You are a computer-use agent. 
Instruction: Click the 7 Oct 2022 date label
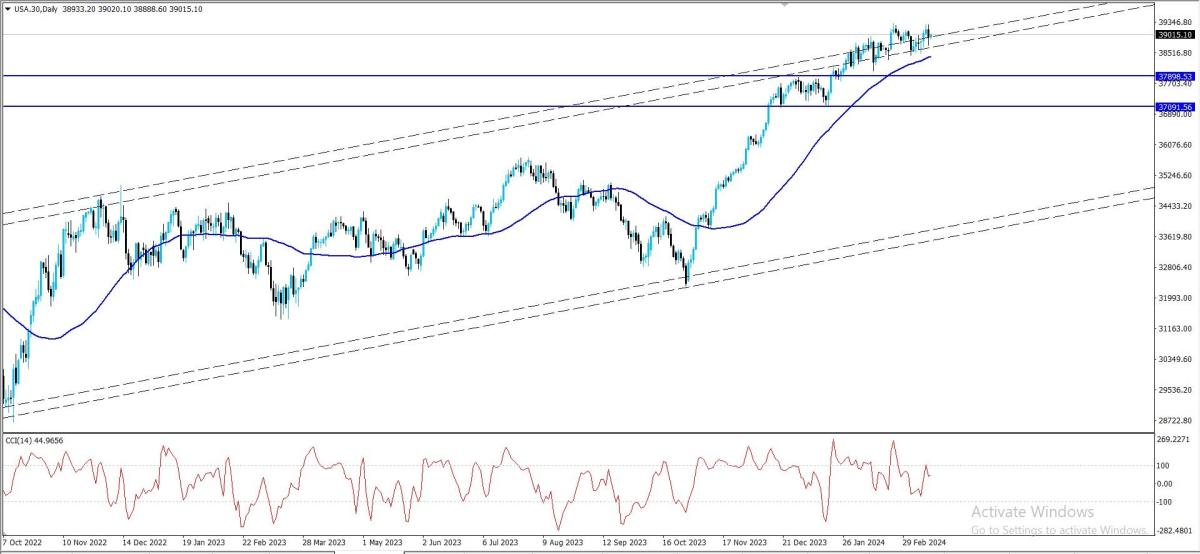click(25, 542)
